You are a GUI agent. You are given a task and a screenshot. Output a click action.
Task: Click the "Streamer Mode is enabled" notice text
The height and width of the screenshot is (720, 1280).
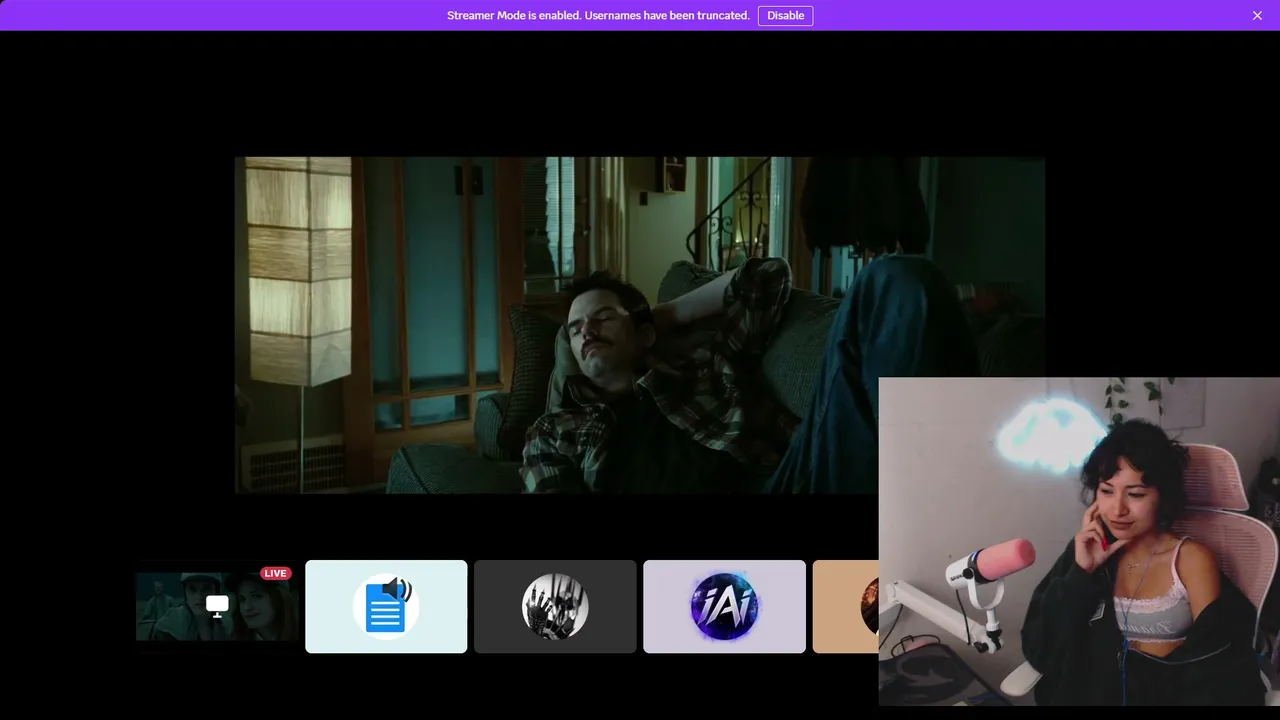598,15
